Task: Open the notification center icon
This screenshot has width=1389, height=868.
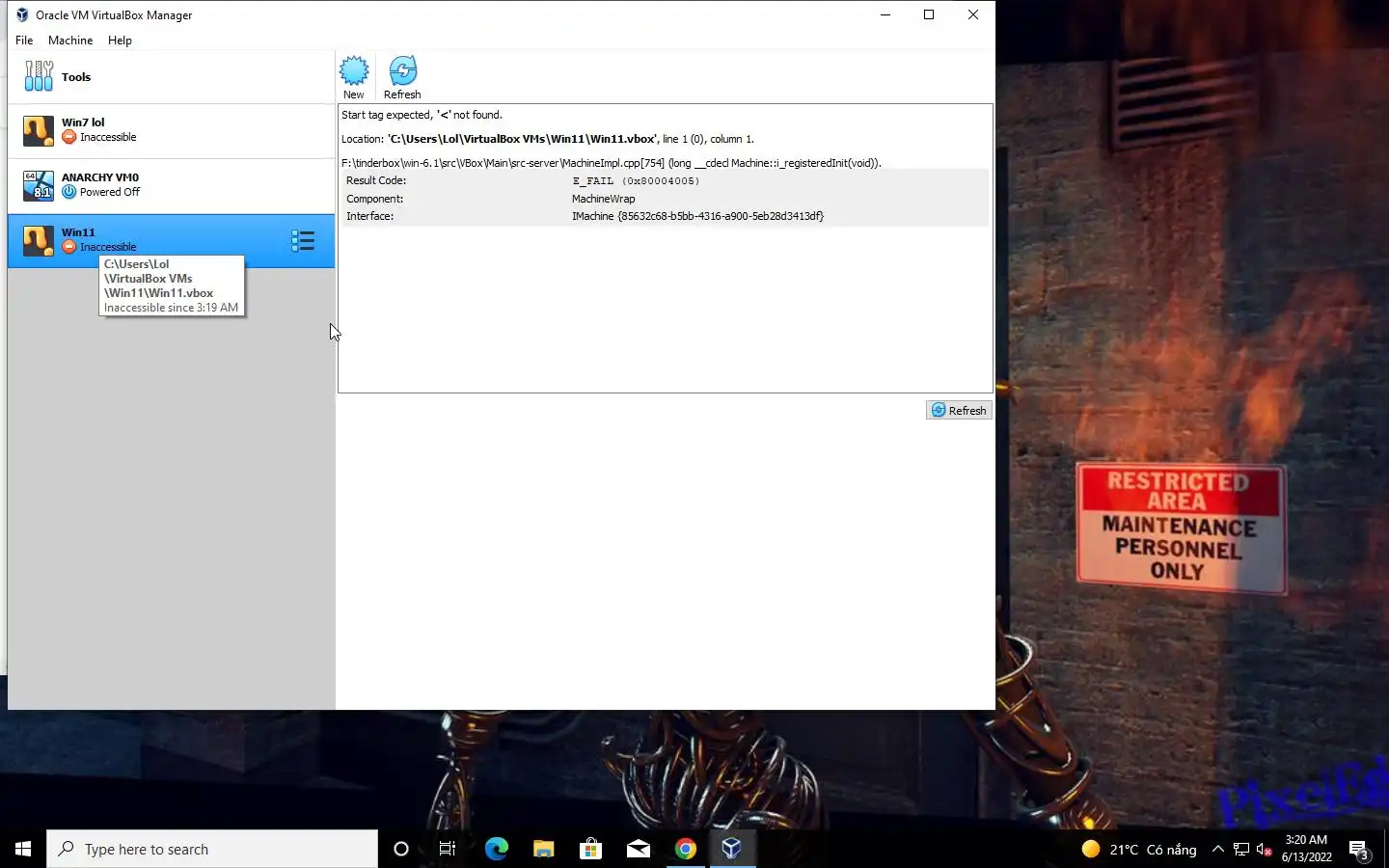Action: (1359, 850)
